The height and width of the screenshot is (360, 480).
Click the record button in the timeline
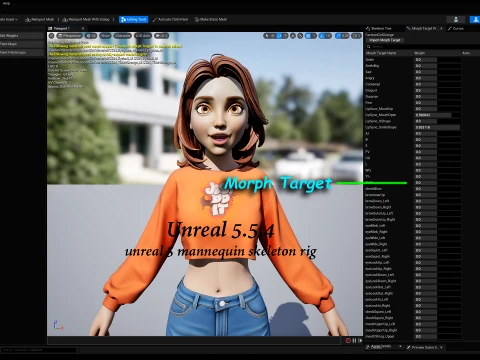348,340
